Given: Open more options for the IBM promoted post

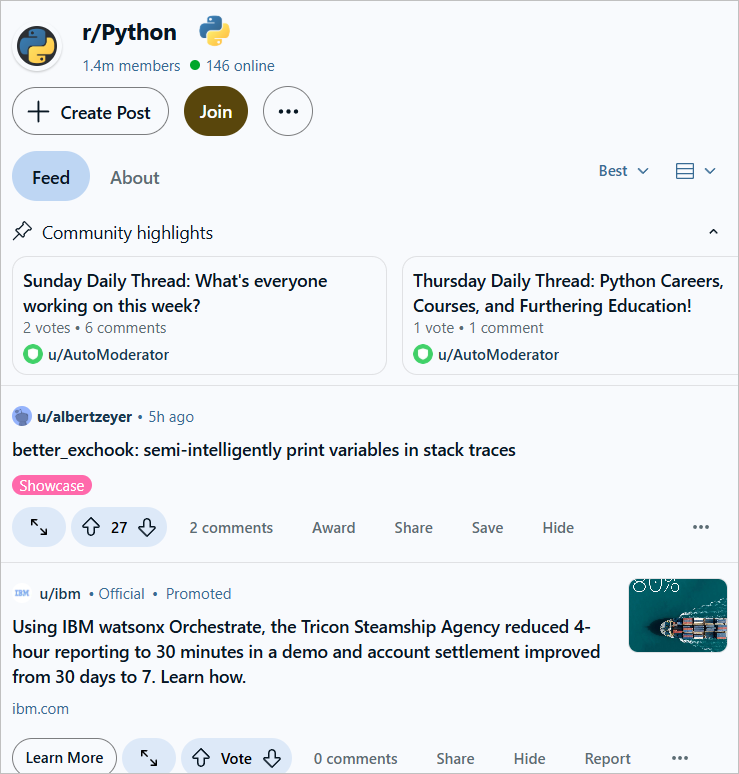Looking at the screenshot, I should click(680, 758).
